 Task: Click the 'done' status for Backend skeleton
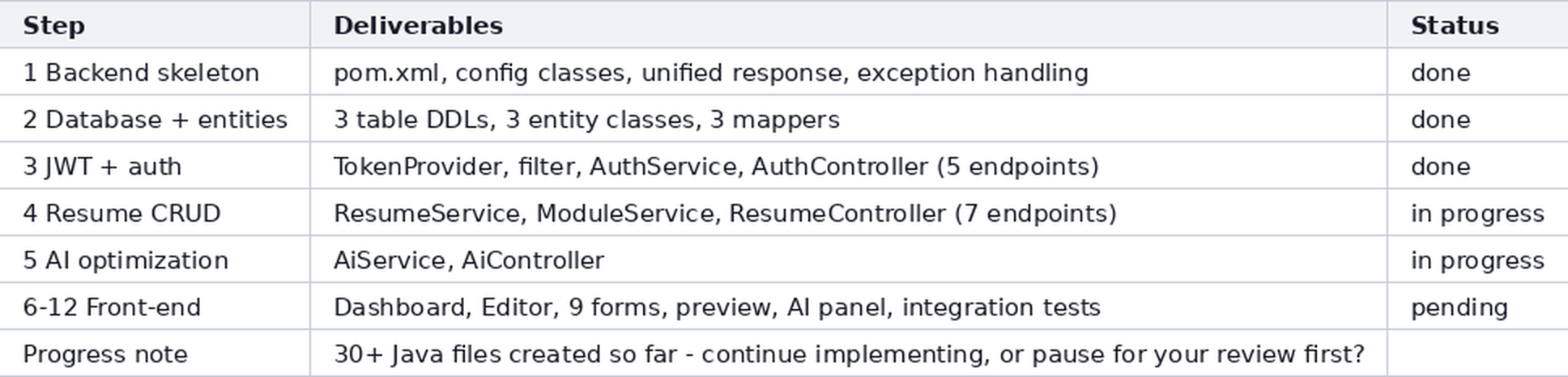1477,72
